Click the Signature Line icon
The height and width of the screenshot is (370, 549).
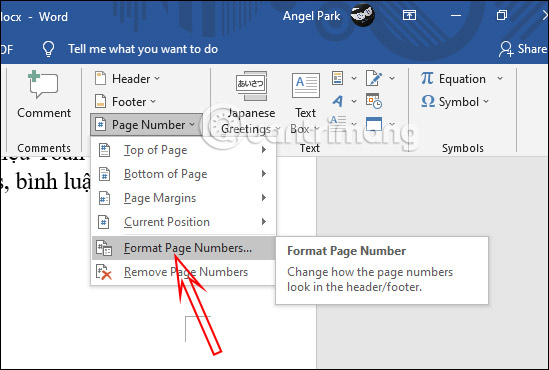tap(374, 78)
